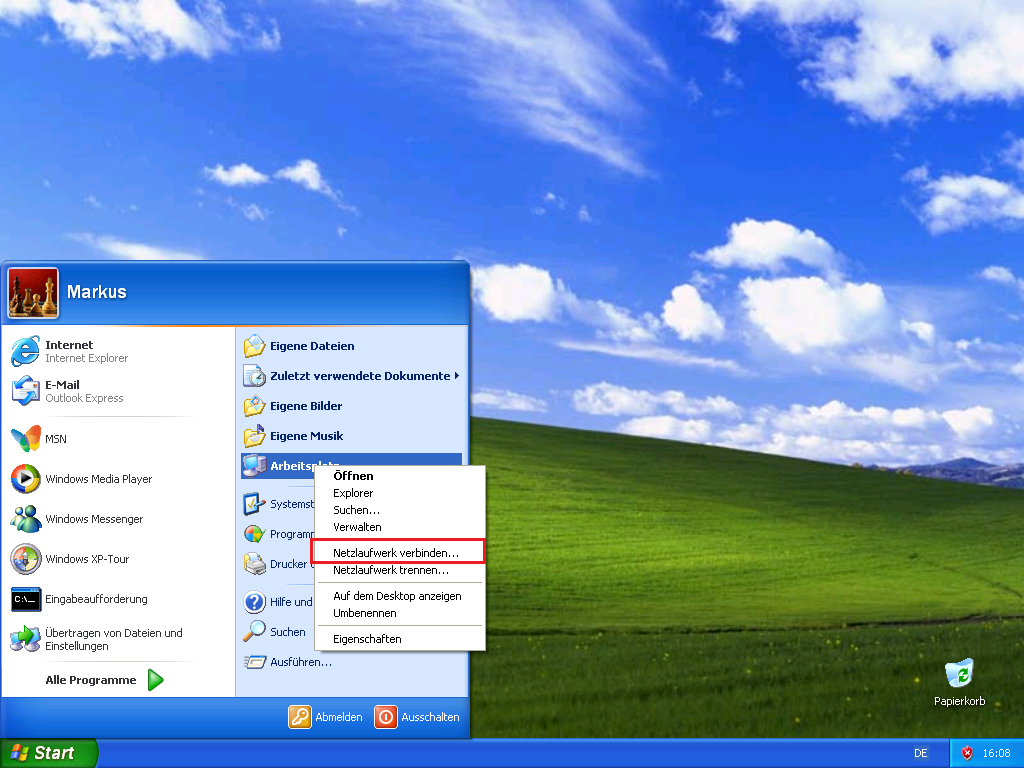Launch Outlook Express E-Mail icon
Viewport: 1024px width, 768px height.
pos(26,391)
